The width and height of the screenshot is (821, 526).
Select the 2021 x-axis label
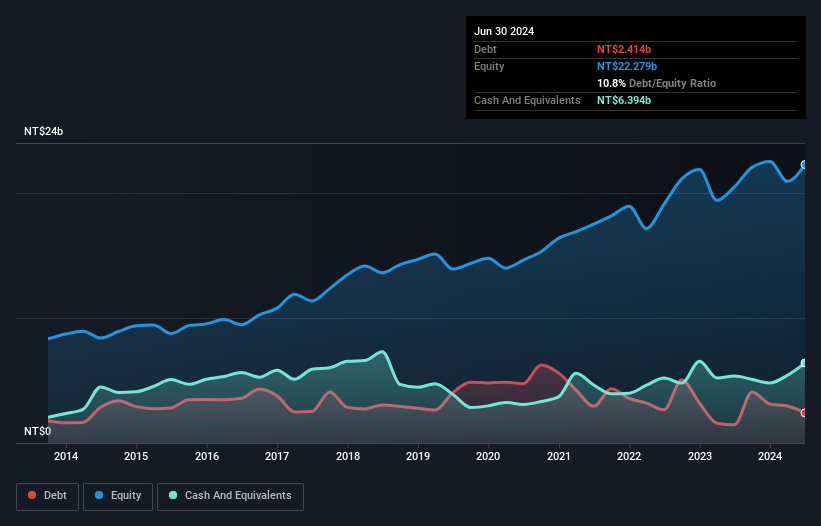559,456
